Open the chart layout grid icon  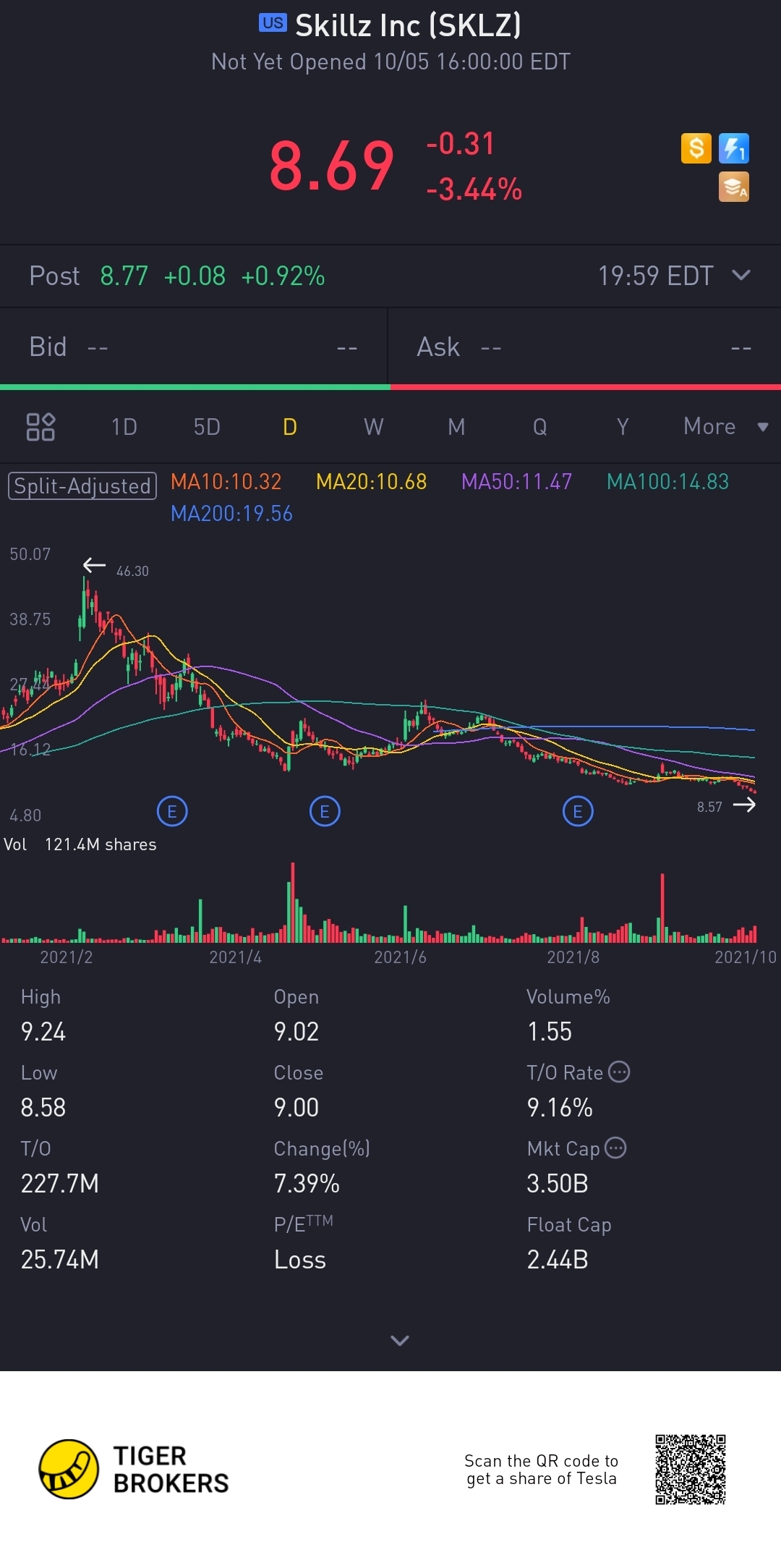pyautogui.click(x=40, y=427)
